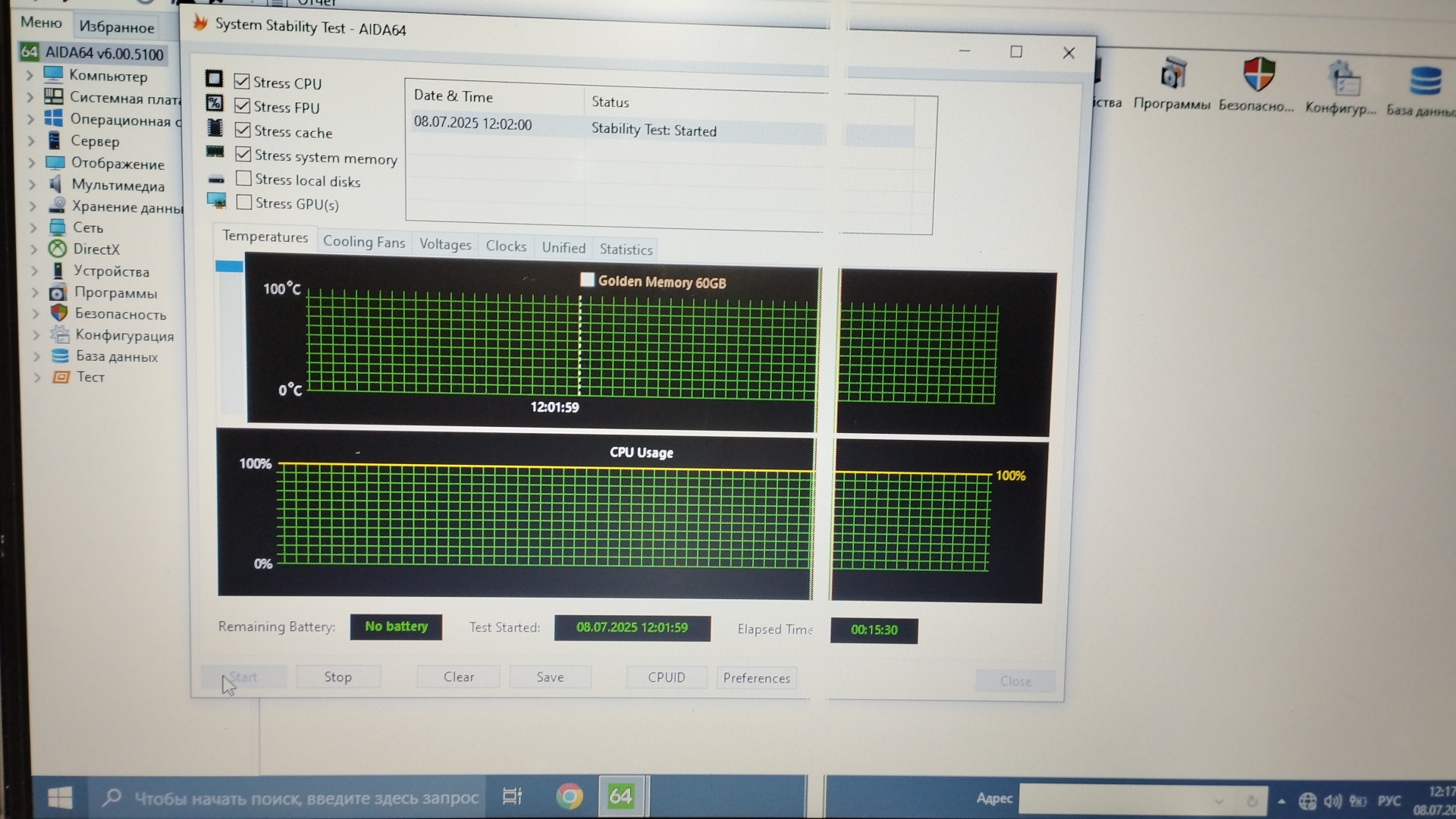Click the Безопасность shield icon in right panel

[x=1258, y=76]
